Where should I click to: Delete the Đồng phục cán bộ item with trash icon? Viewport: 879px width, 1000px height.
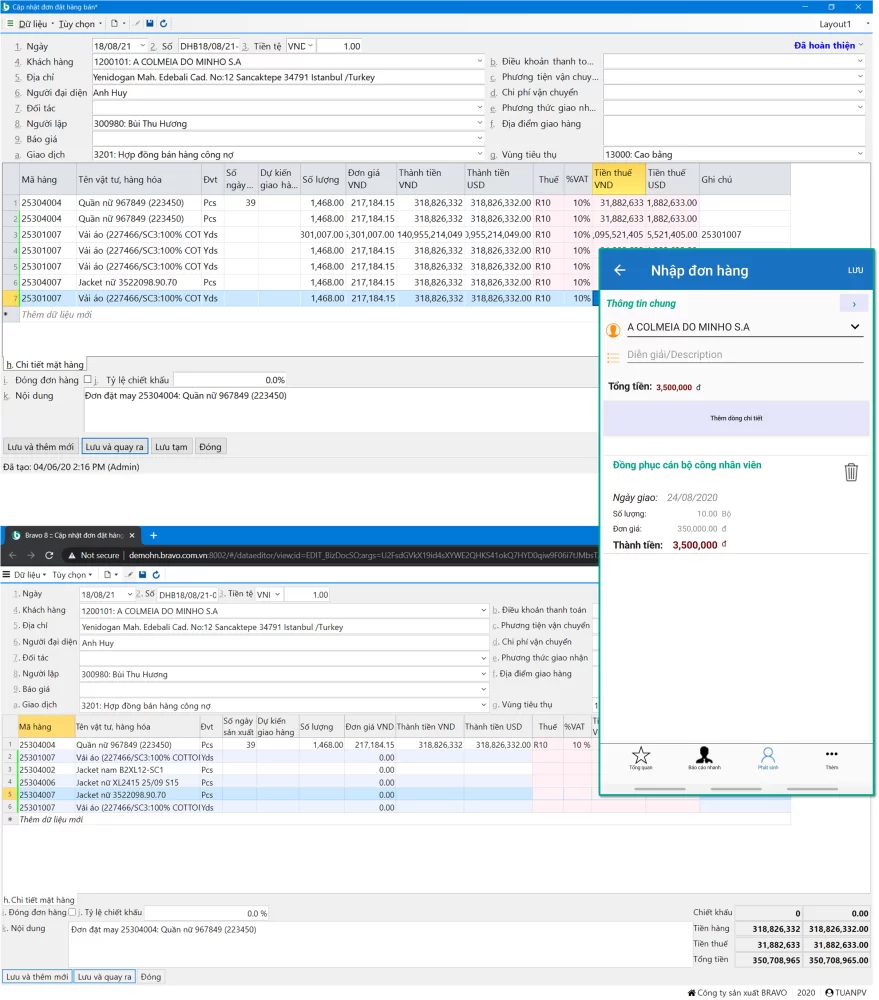click(851, 472)
